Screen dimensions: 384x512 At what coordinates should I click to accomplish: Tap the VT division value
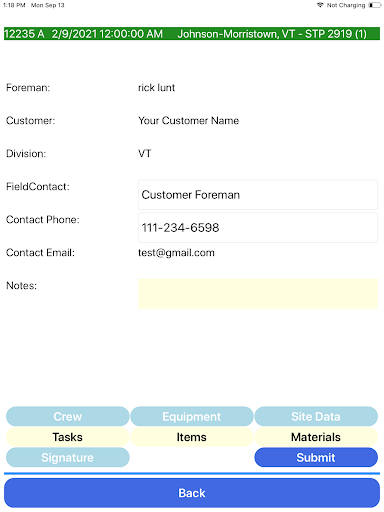point(145,153)
